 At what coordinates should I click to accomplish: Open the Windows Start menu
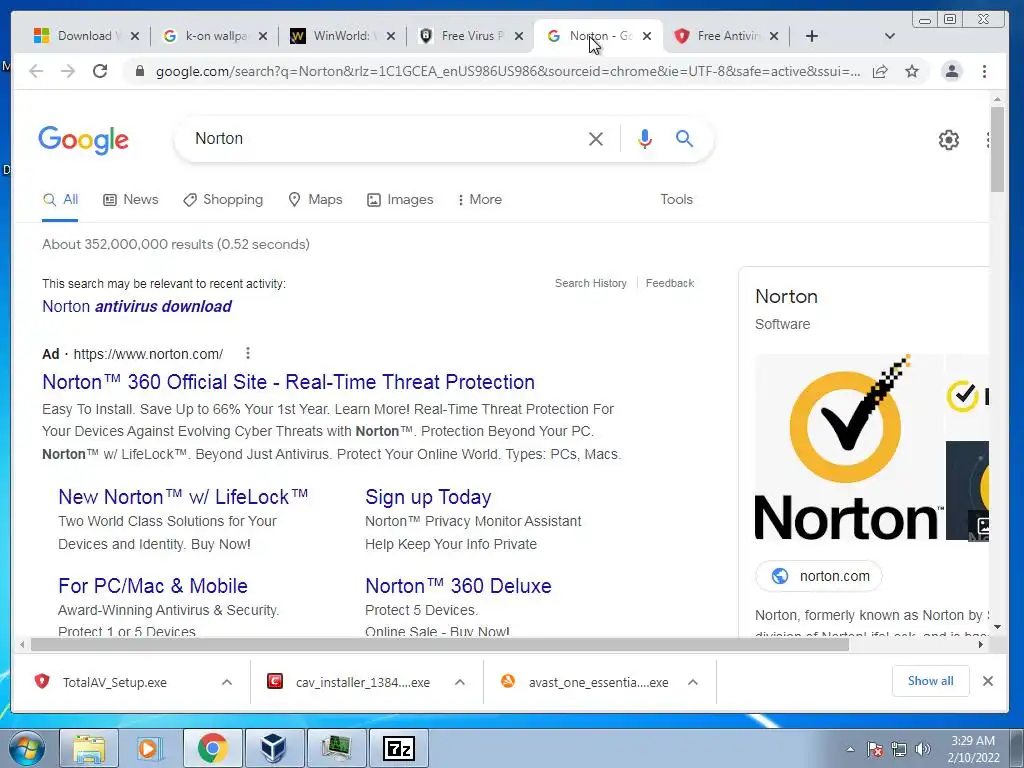click(27, 748)
